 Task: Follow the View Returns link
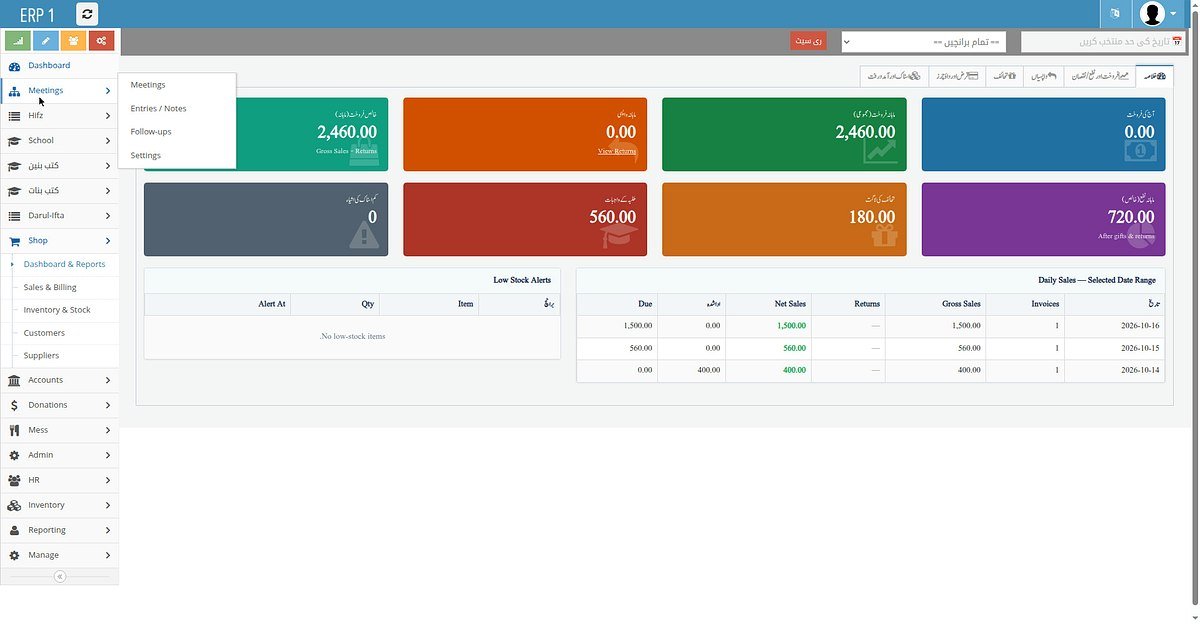[617, 151]
